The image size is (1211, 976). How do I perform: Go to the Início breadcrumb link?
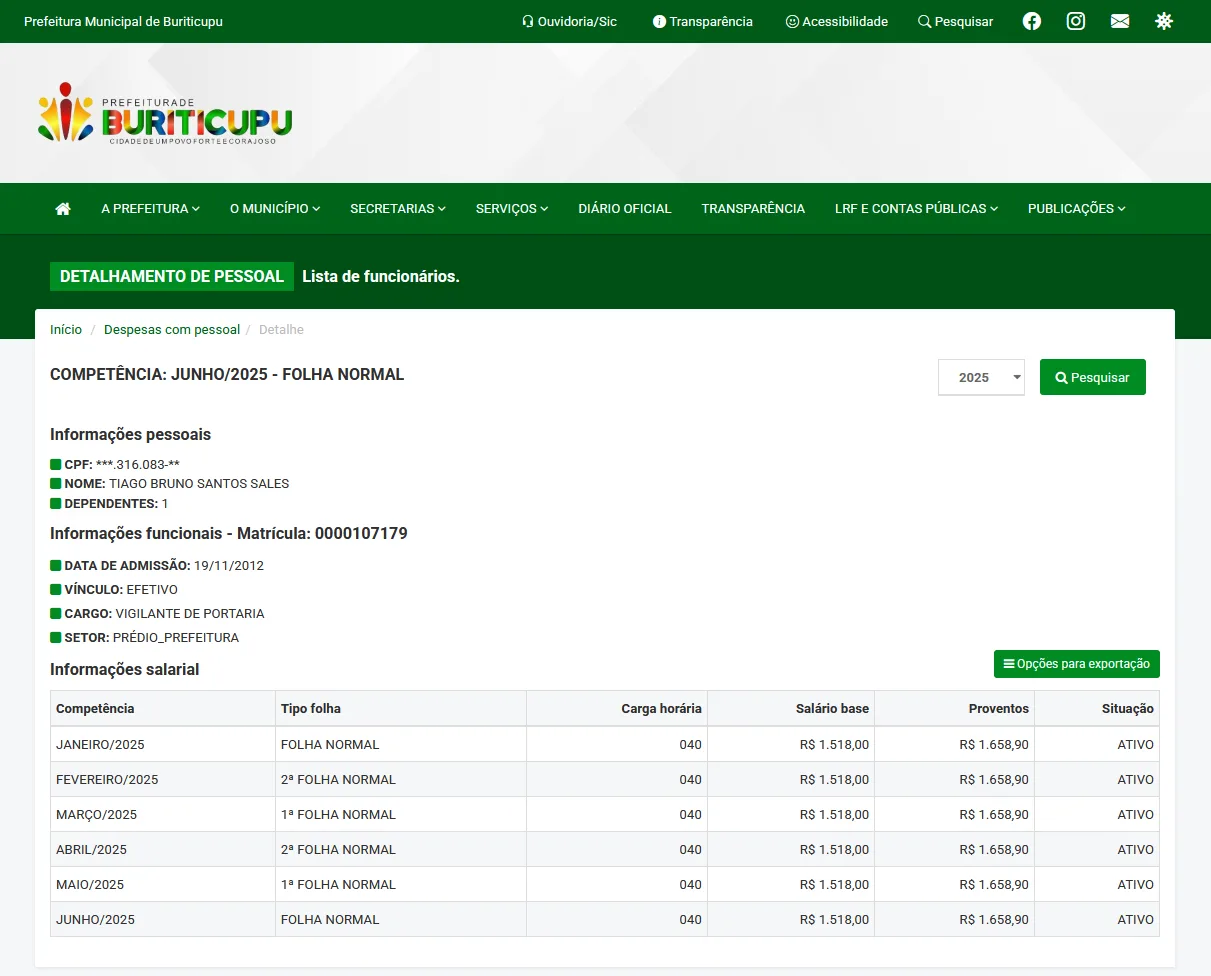[x=66, y=330]
